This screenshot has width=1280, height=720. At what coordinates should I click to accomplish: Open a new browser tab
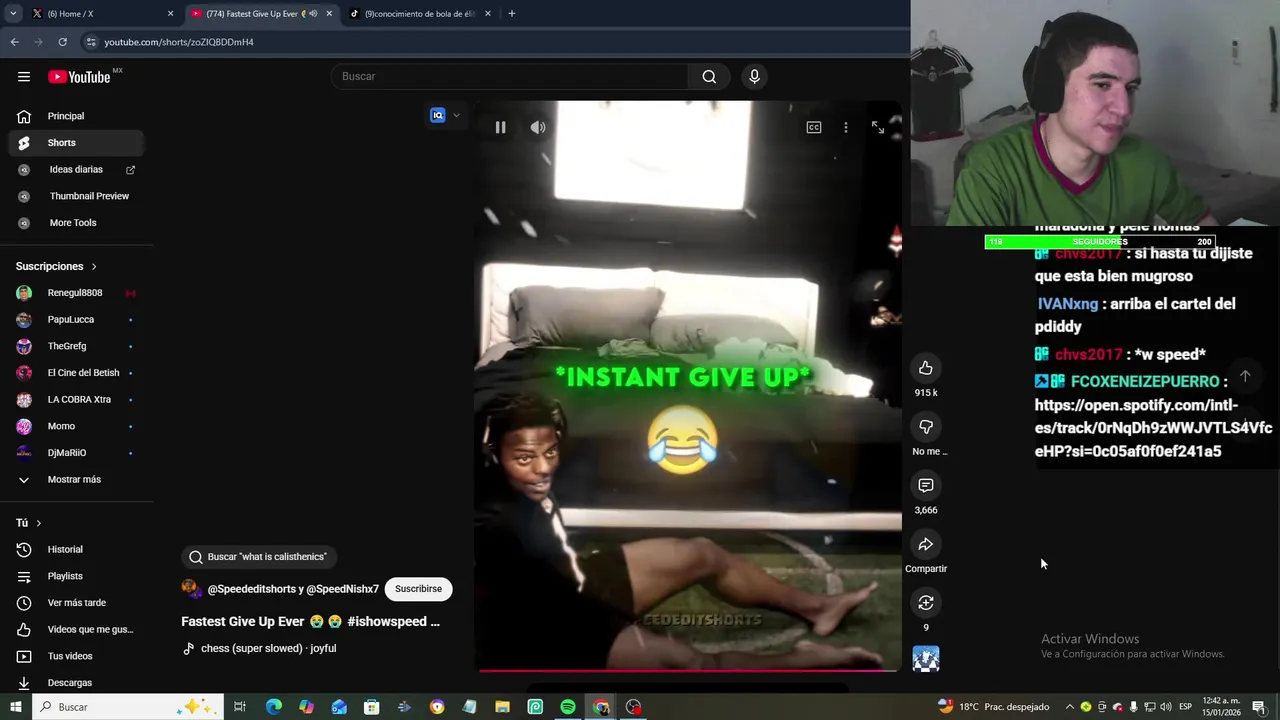512,14
